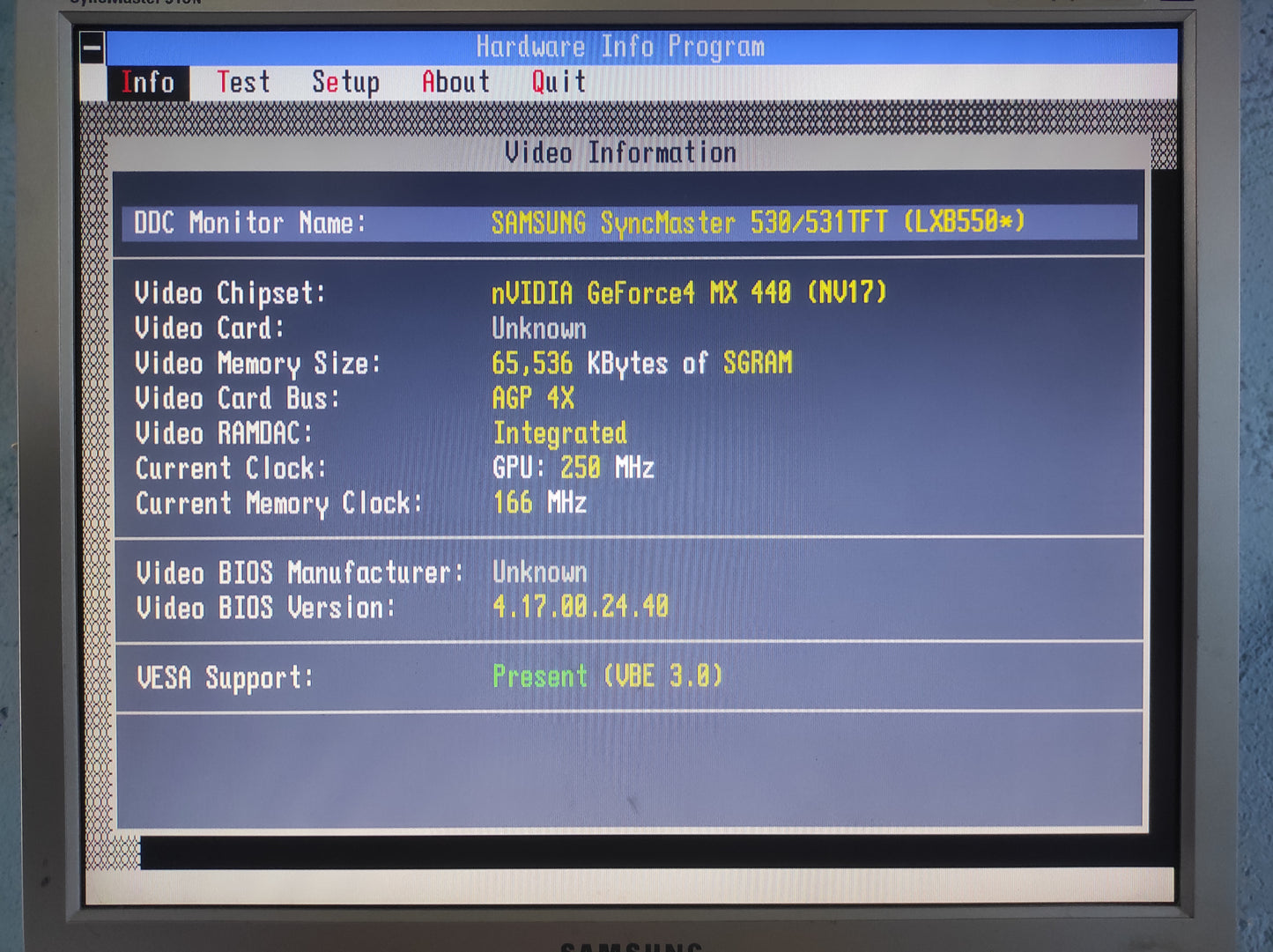
Task: Open the Test menu
Action: 243,83
